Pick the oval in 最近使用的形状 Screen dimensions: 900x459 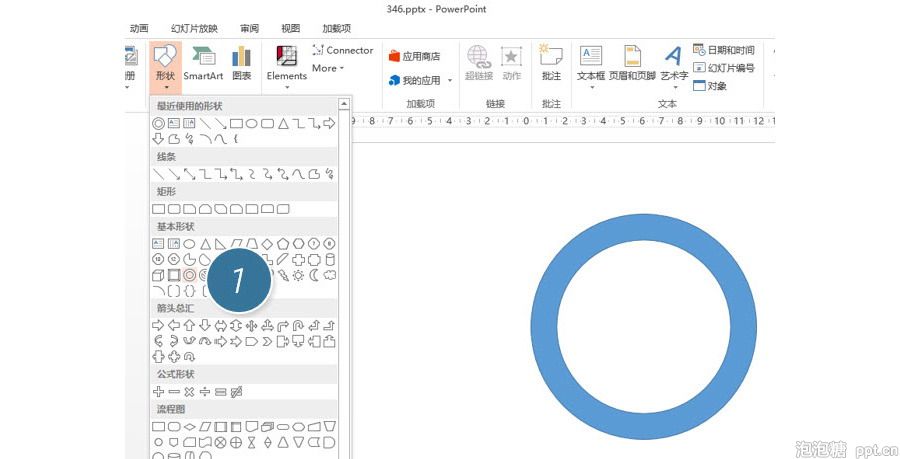[251, 123]
